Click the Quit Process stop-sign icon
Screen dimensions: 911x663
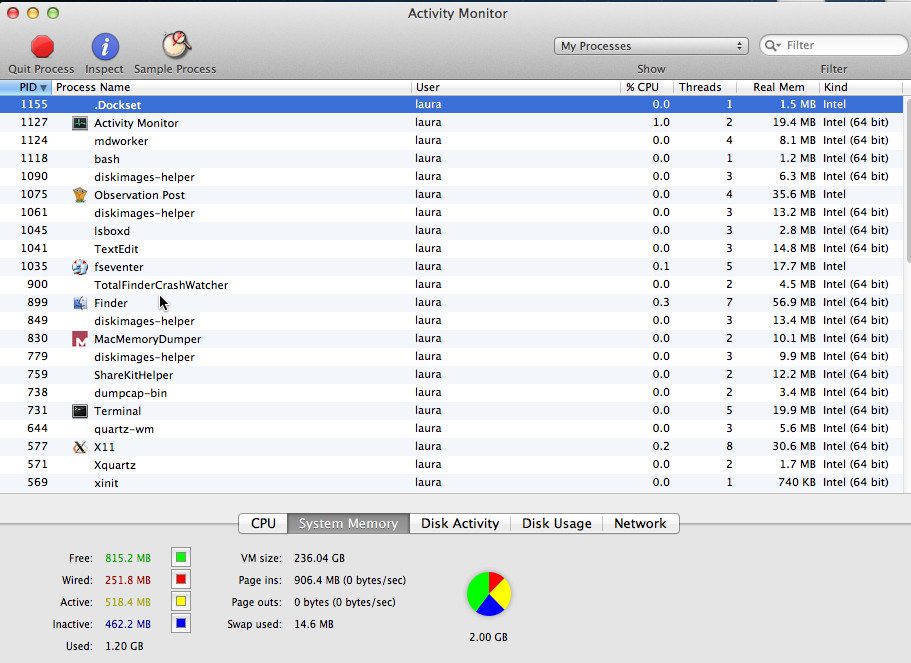coord(40,46)
